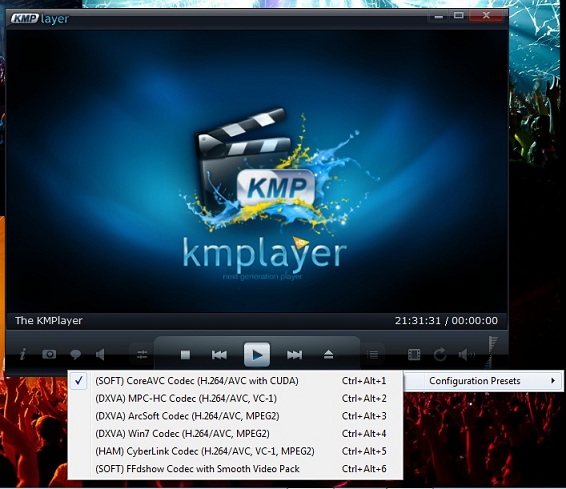Click the audio speaker icon beside subtitles

pyautogui.click(x=100, y=354)
